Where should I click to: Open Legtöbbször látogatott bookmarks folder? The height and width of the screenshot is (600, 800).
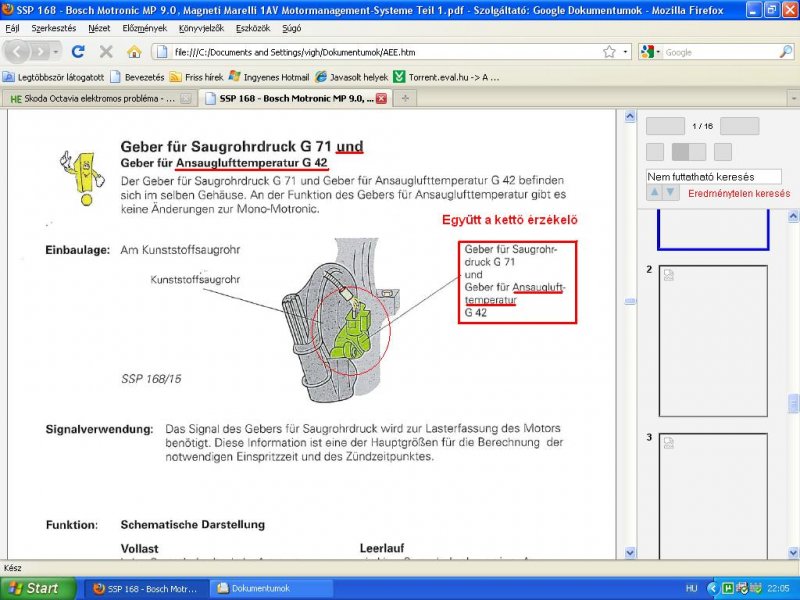coord(53,77)
